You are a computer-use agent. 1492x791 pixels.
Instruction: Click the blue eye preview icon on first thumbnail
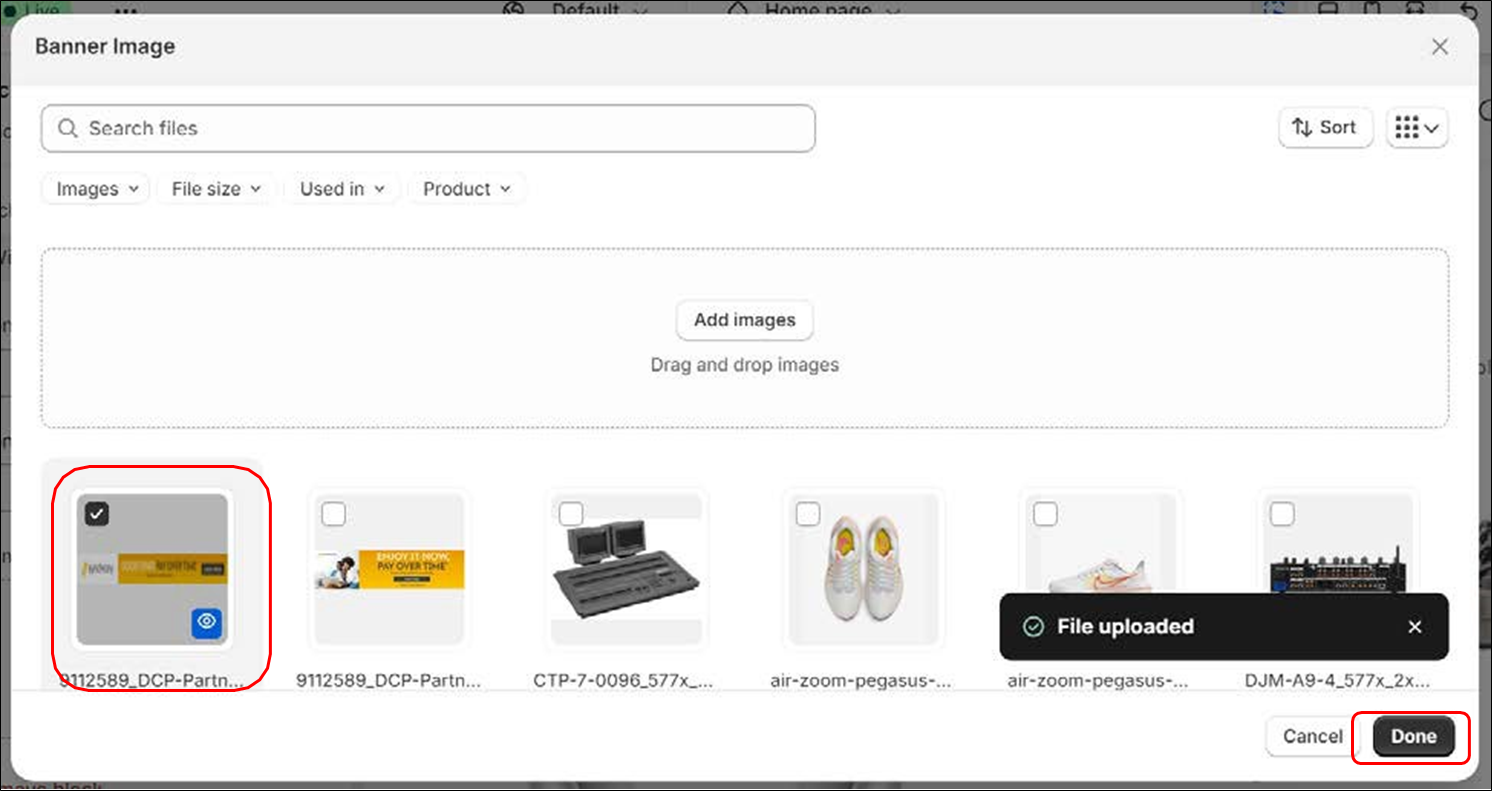(207, 622)
